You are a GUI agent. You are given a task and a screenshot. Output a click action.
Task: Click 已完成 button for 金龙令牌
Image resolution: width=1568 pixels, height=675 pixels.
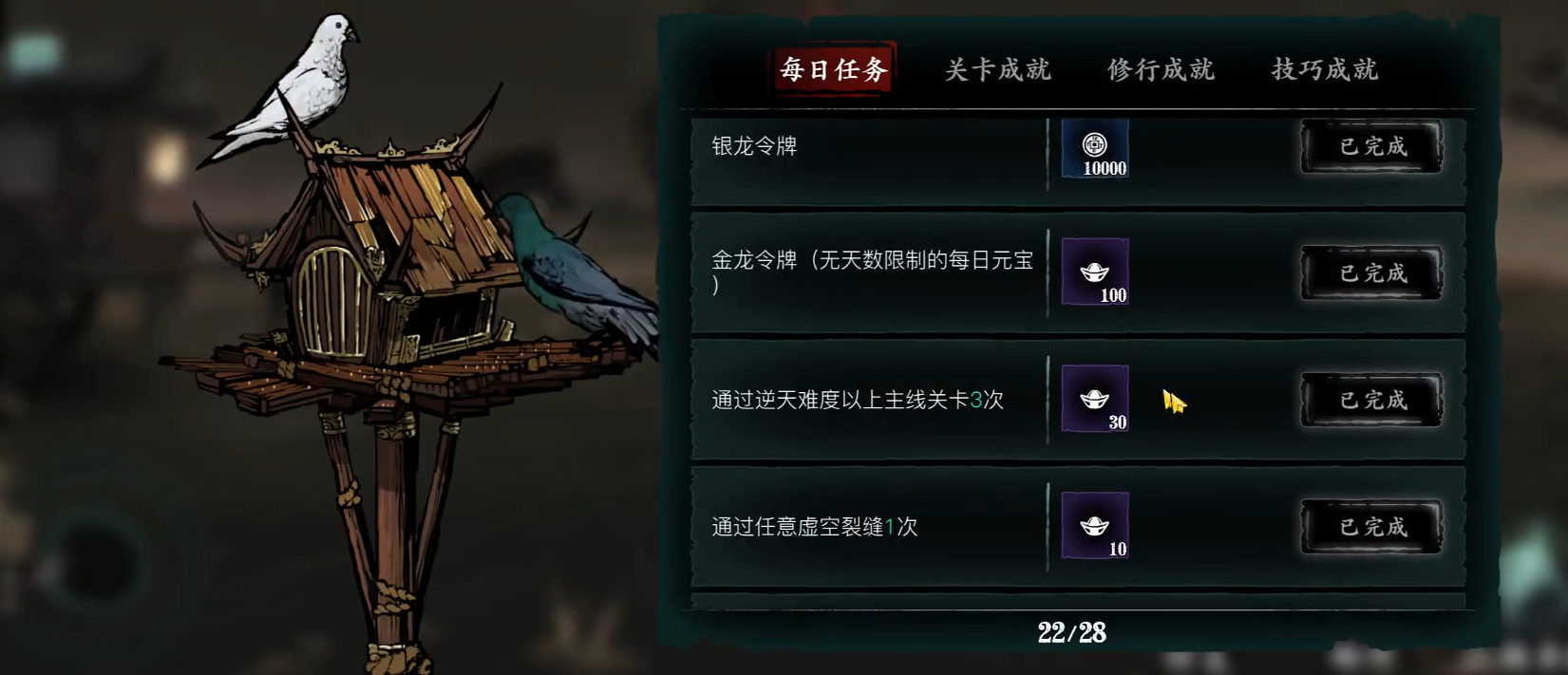click(1372, 273)
